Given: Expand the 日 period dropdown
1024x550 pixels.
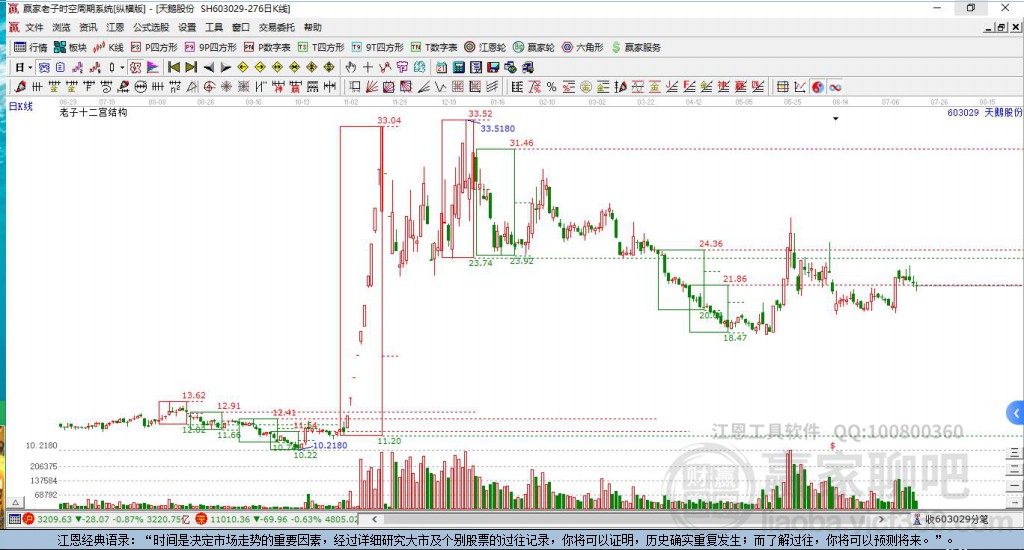Looking at the screenshot, I should point(30,67).
